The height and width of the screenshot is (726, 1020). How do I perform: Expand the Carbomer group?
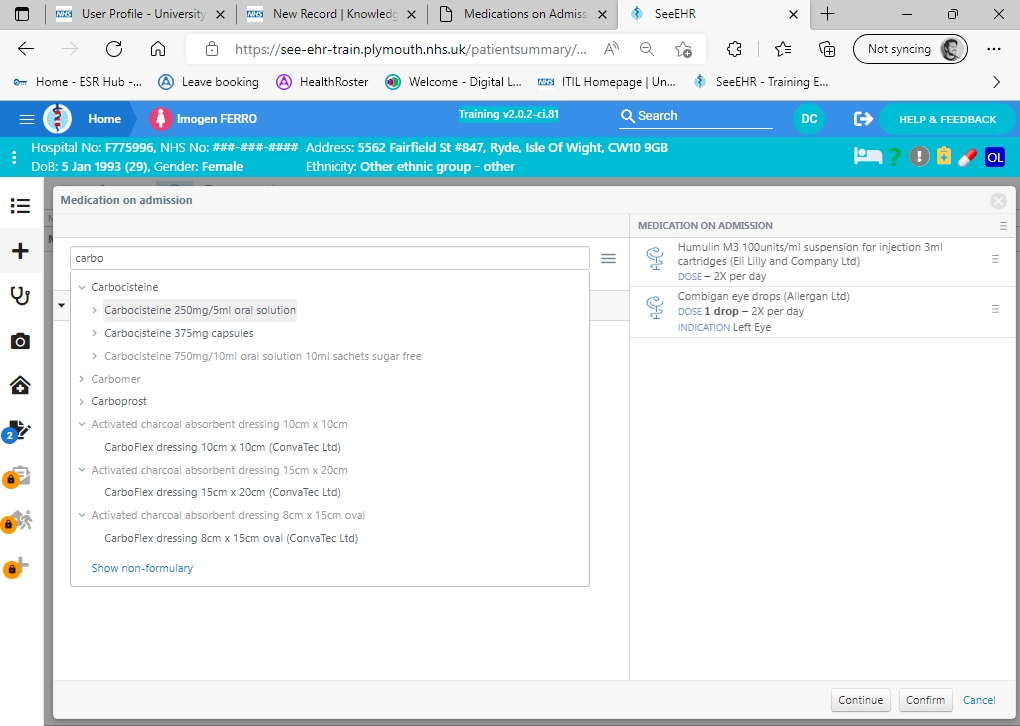[x=82, y=379]
